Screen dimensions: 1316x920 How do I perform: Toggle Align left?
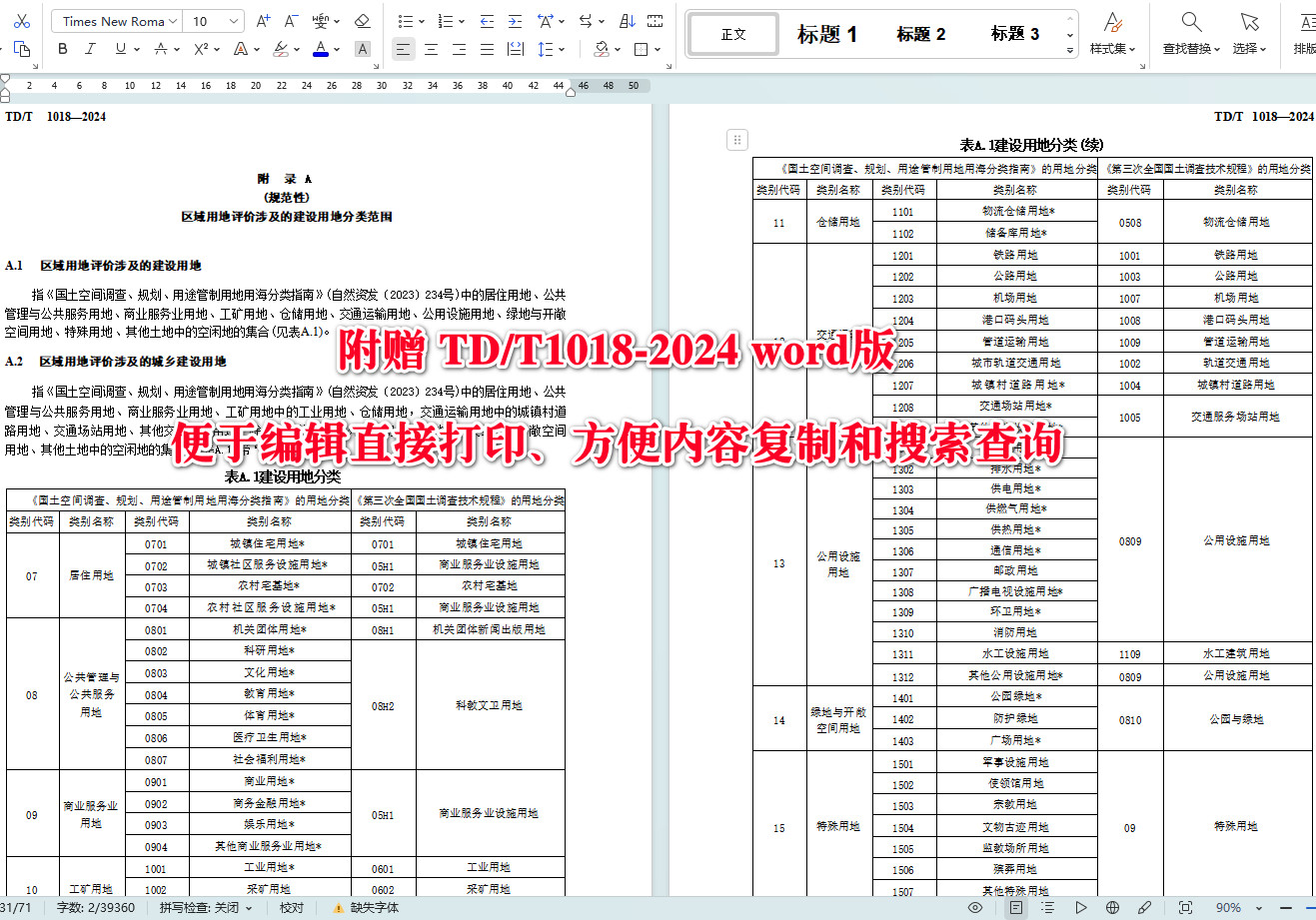403,49
